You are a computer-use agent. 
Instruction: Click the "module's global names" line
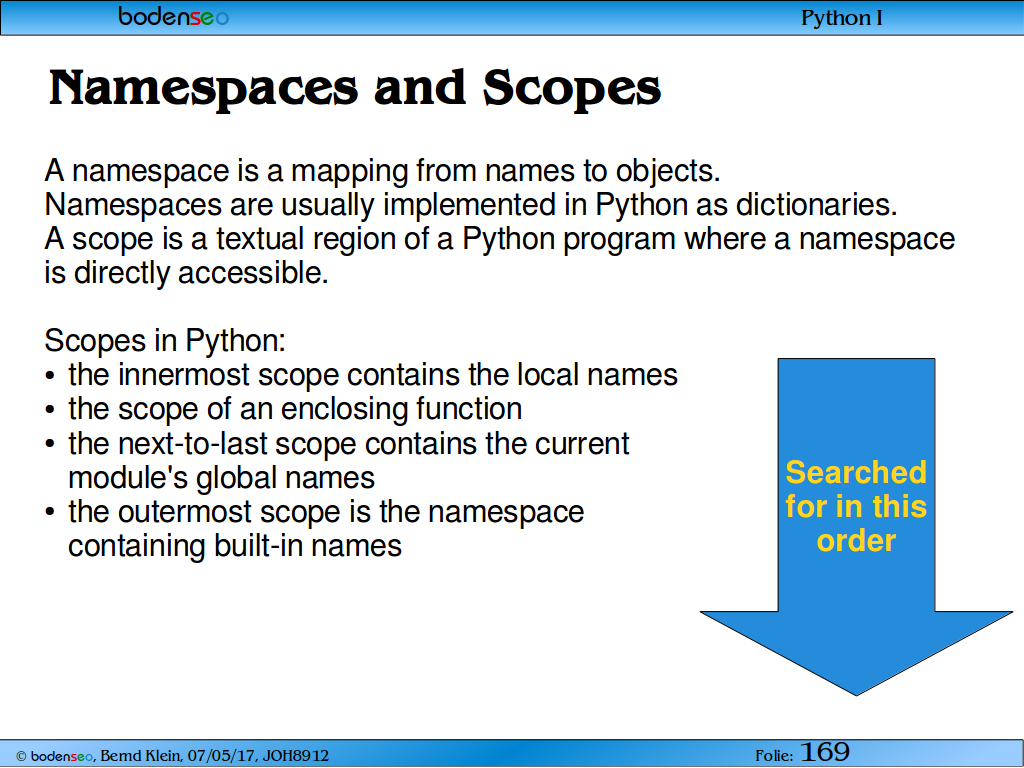point(221,477)
